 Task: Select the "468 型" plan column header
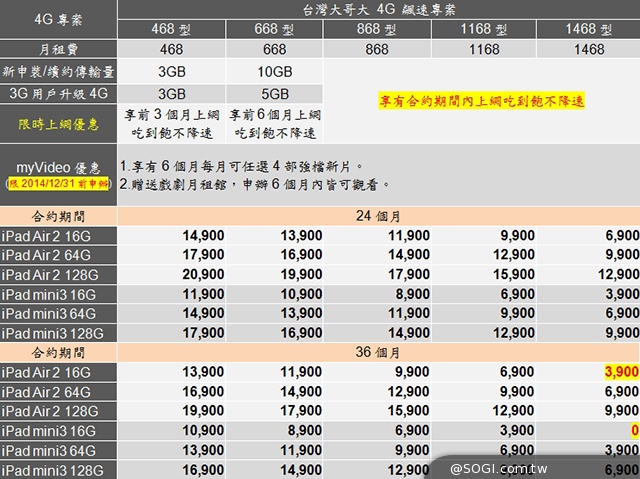(x=171, y=29)
